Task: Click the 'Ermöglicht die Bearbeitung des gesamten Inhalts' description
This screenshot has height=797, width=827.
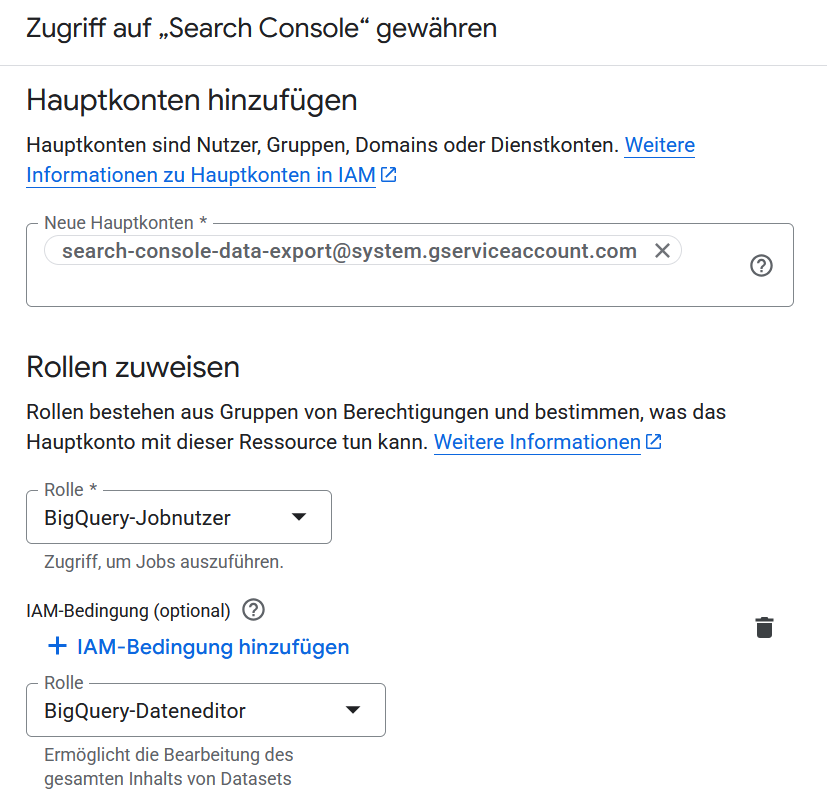Action: [169, 767]
